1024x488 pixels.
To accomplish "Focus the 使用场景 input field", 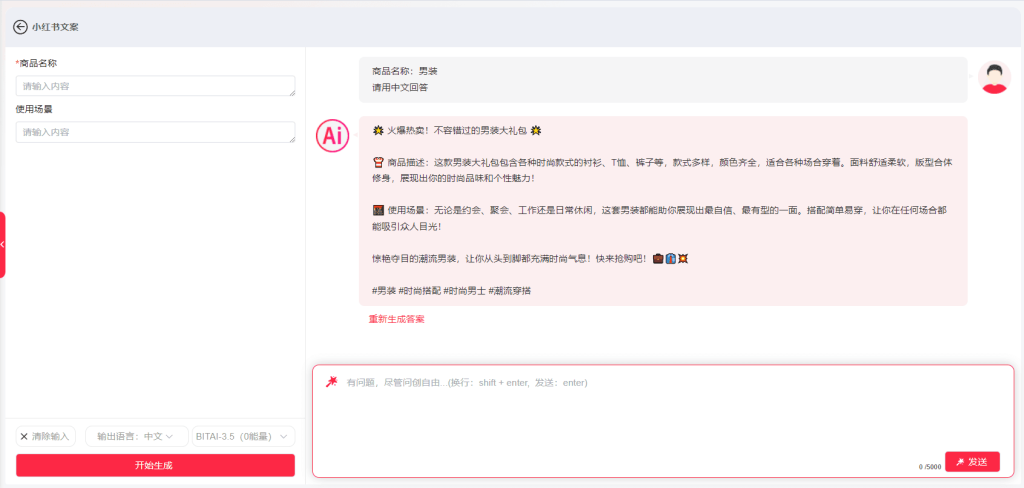I will 155,132.
